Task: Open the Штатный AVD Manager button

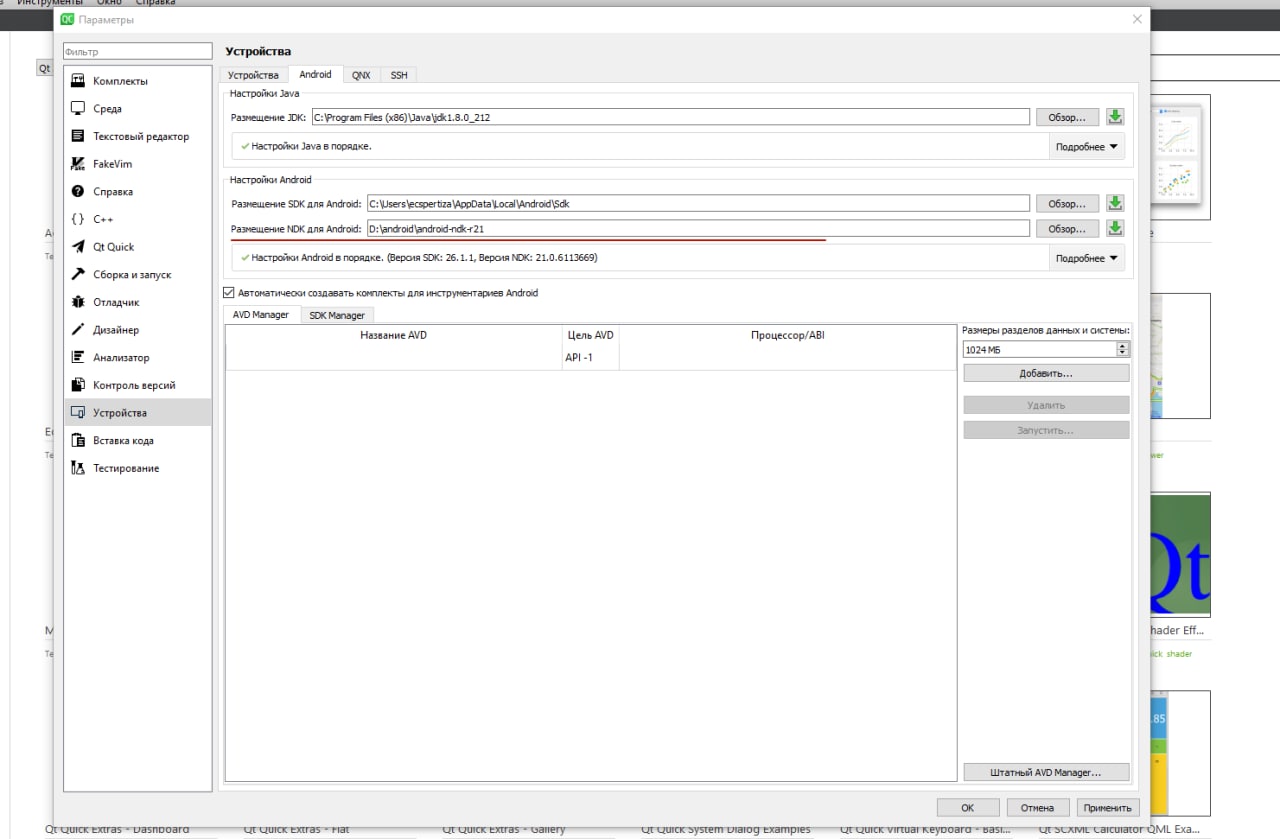Action: click(x=1046, y=772)
